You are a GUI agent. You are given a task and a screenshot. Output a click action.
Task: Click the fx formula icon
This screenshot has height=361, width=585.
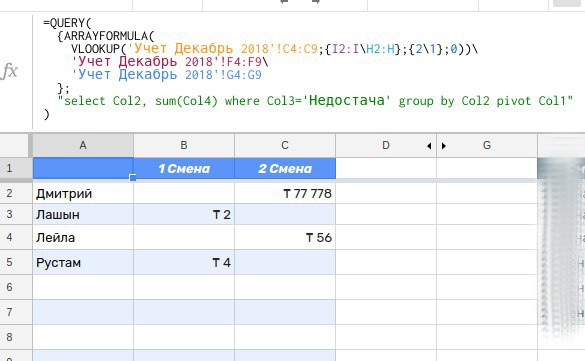(x=9, y=70)
